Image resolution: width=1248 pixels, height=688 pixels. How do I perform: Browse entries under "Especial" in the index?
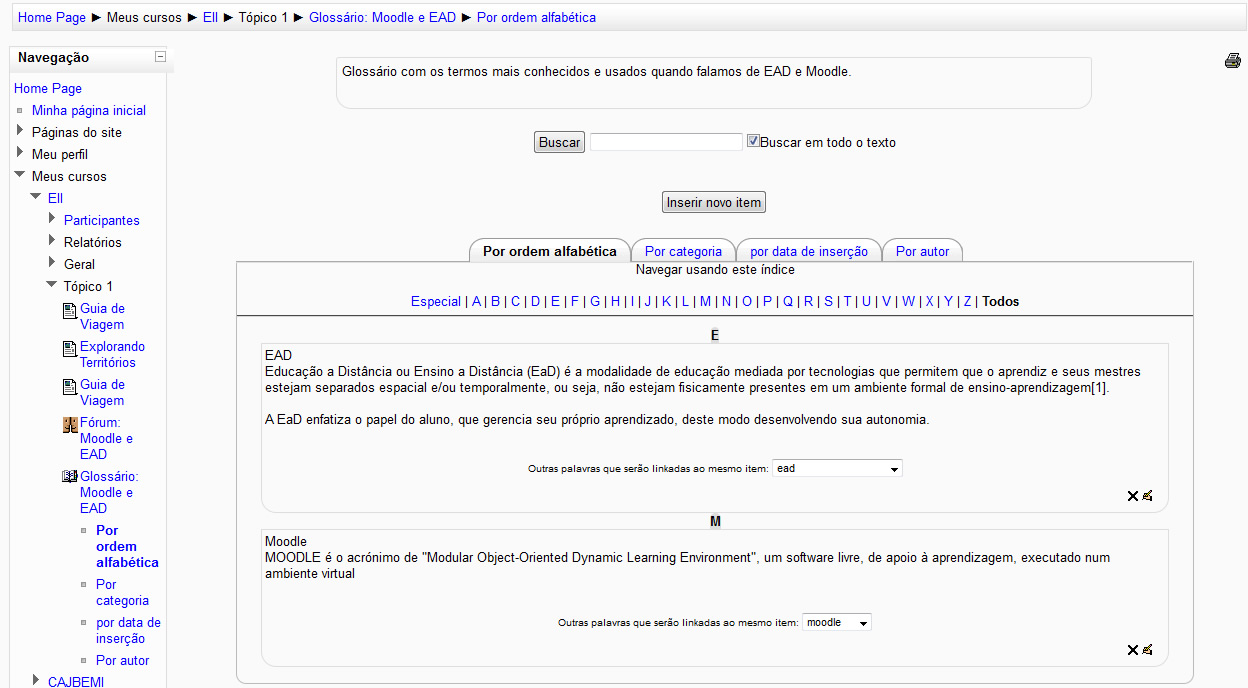436,301
